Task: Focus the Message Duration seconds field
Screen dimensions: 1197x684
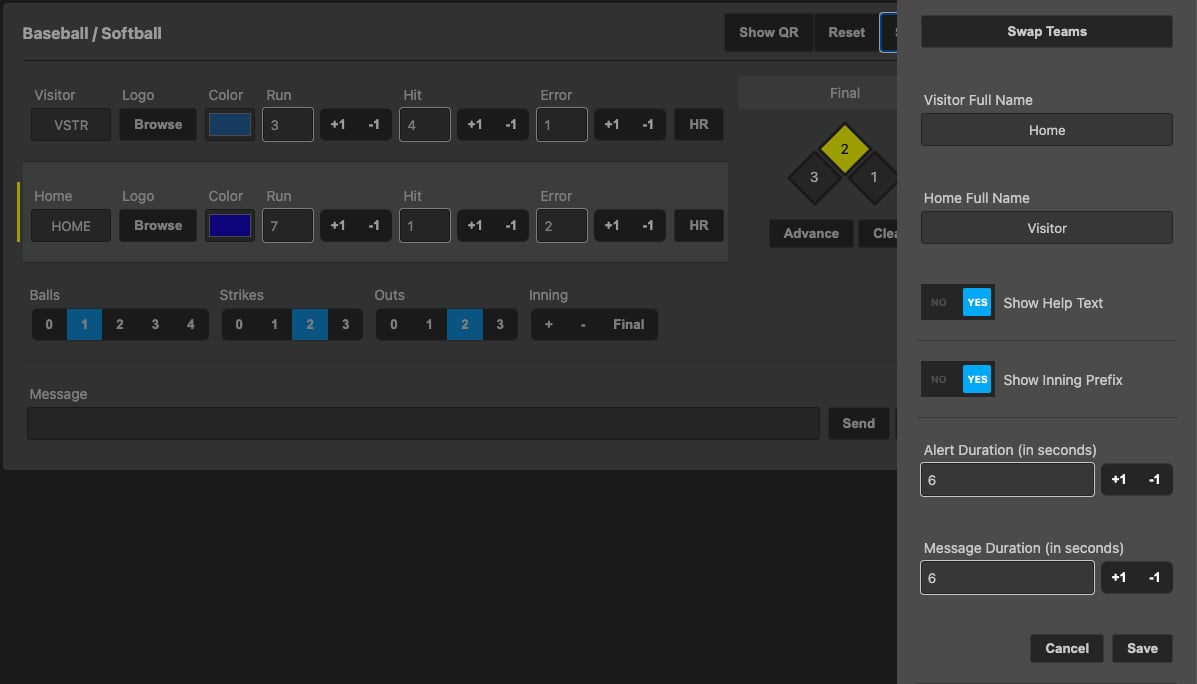Action: coord(1007,578)
